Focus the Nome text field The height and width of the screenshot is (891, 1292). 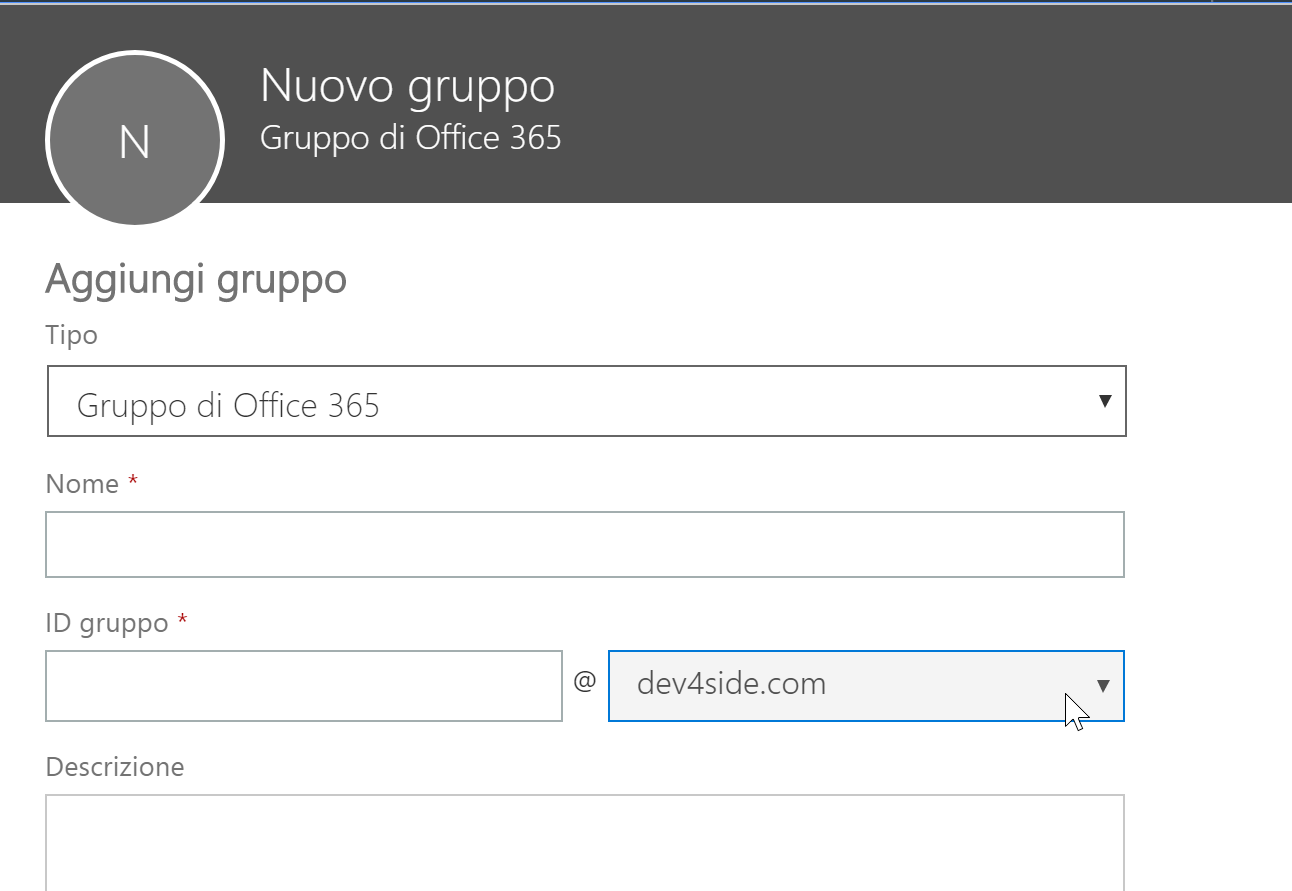[x=585, y=544]
